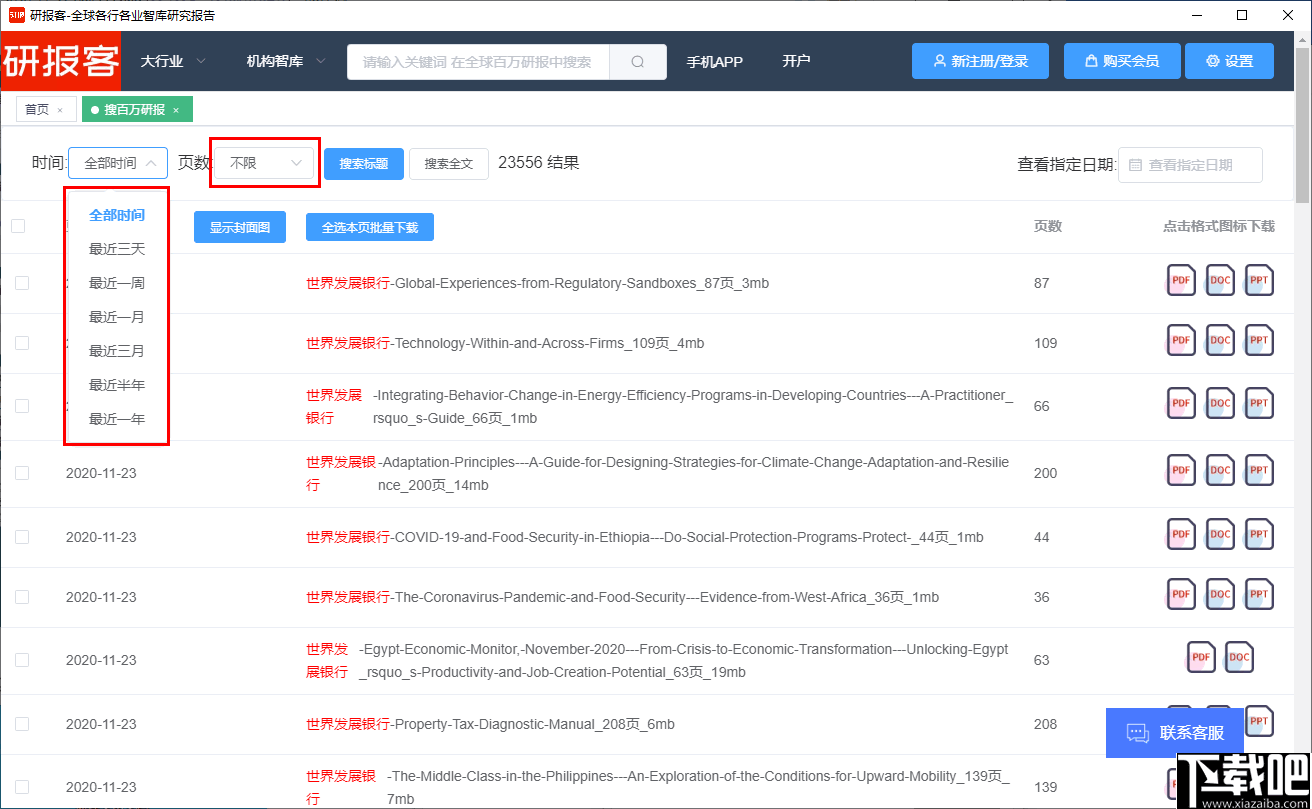Open the 开户 menu item
This screenshot has height=809, width=1312.
pyautogui.click(x=796, y=61)
